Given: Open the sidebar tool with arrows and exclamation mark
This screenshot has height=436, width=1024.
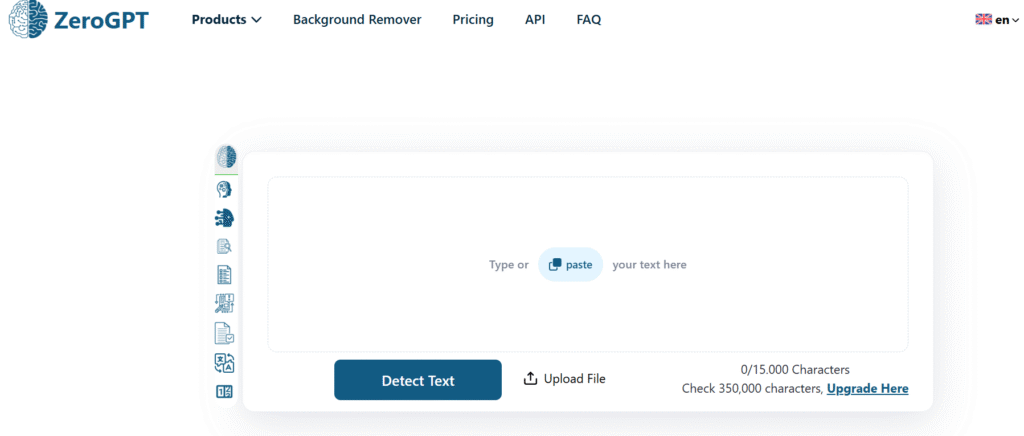Looking at the screenshot, I should [225, 304].
